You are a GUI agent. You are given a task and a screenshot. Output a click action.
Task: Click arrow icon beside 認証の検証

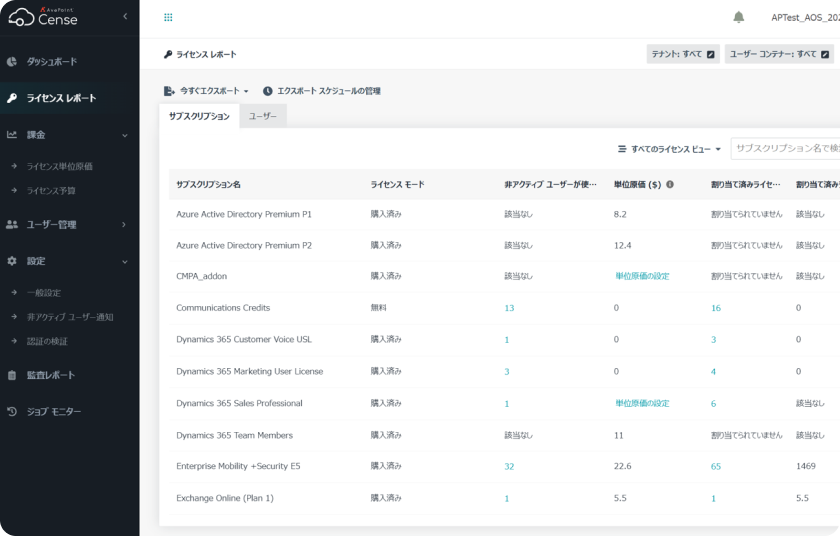14,341
